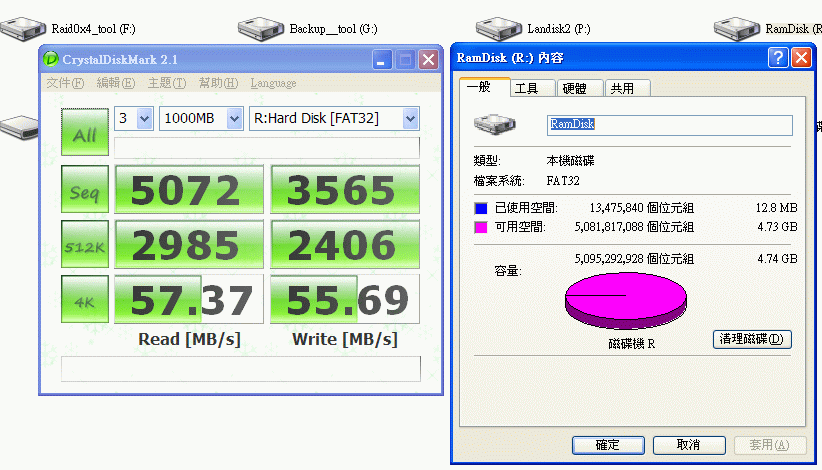822x470 pixels.
Task: Click the RamDisk volume name field
Action: coord(669,125)
